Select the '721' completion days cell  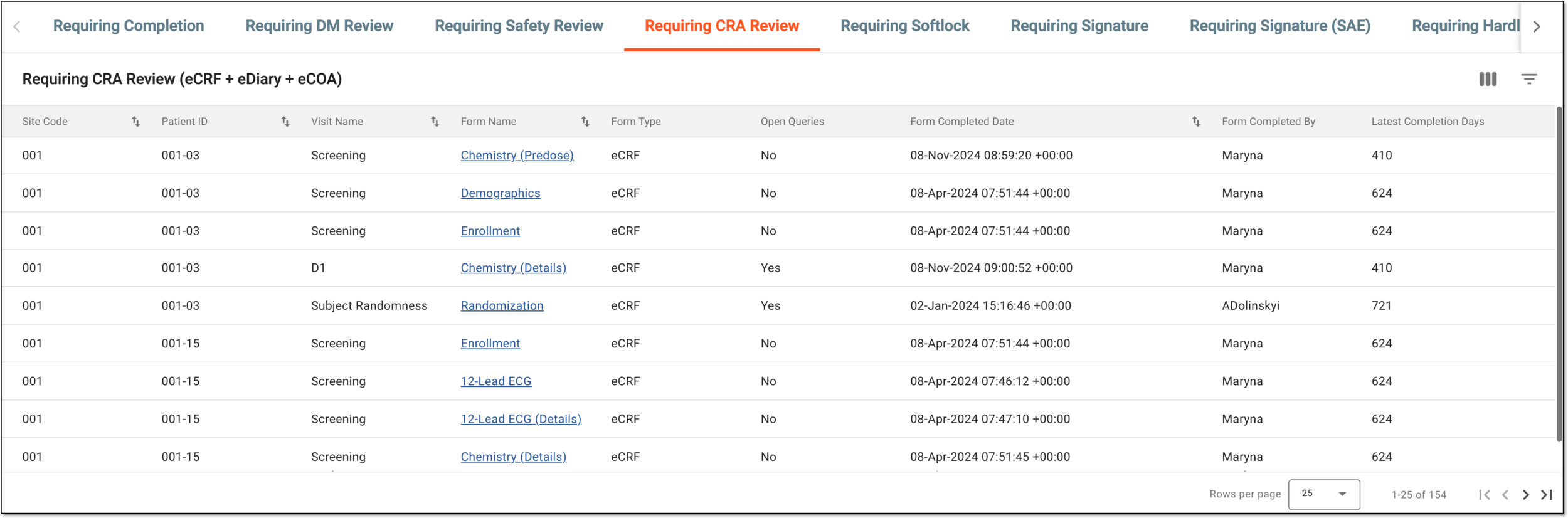[1381, 305]
